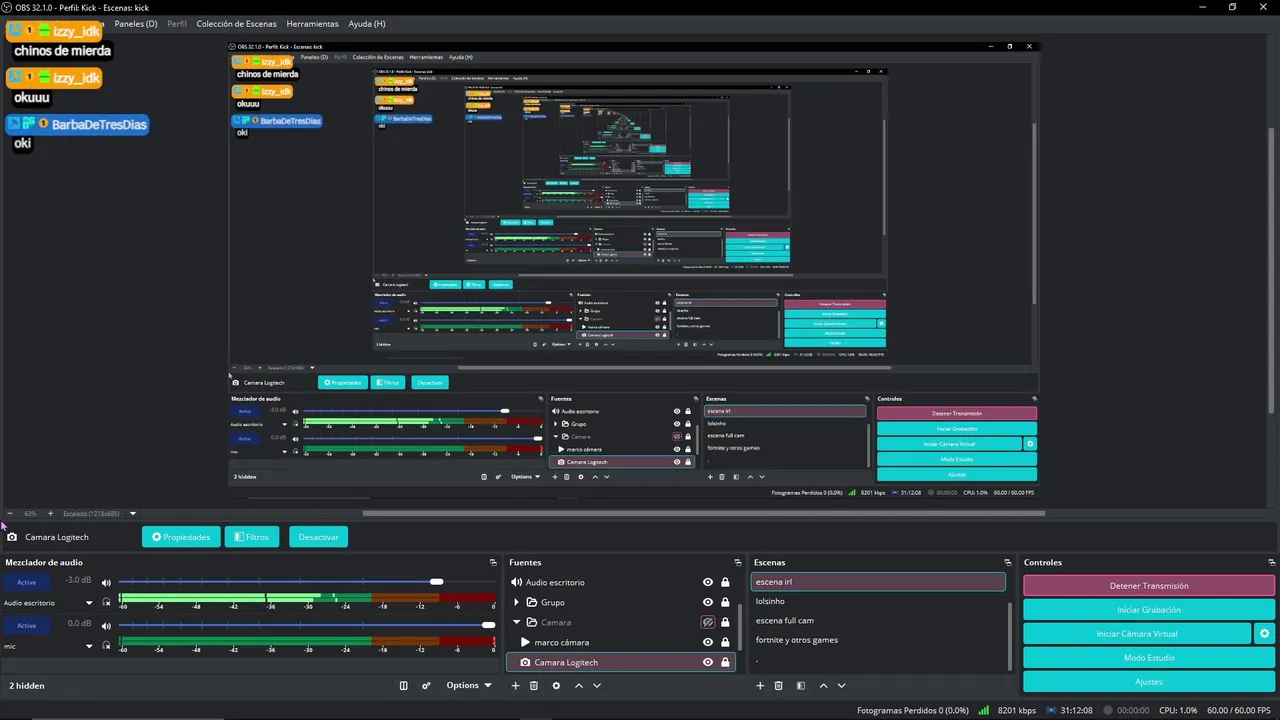Click Iniciar Grabación button
The height and width of the screenshot is (720, 1280).
click(x=1149, y=610)
